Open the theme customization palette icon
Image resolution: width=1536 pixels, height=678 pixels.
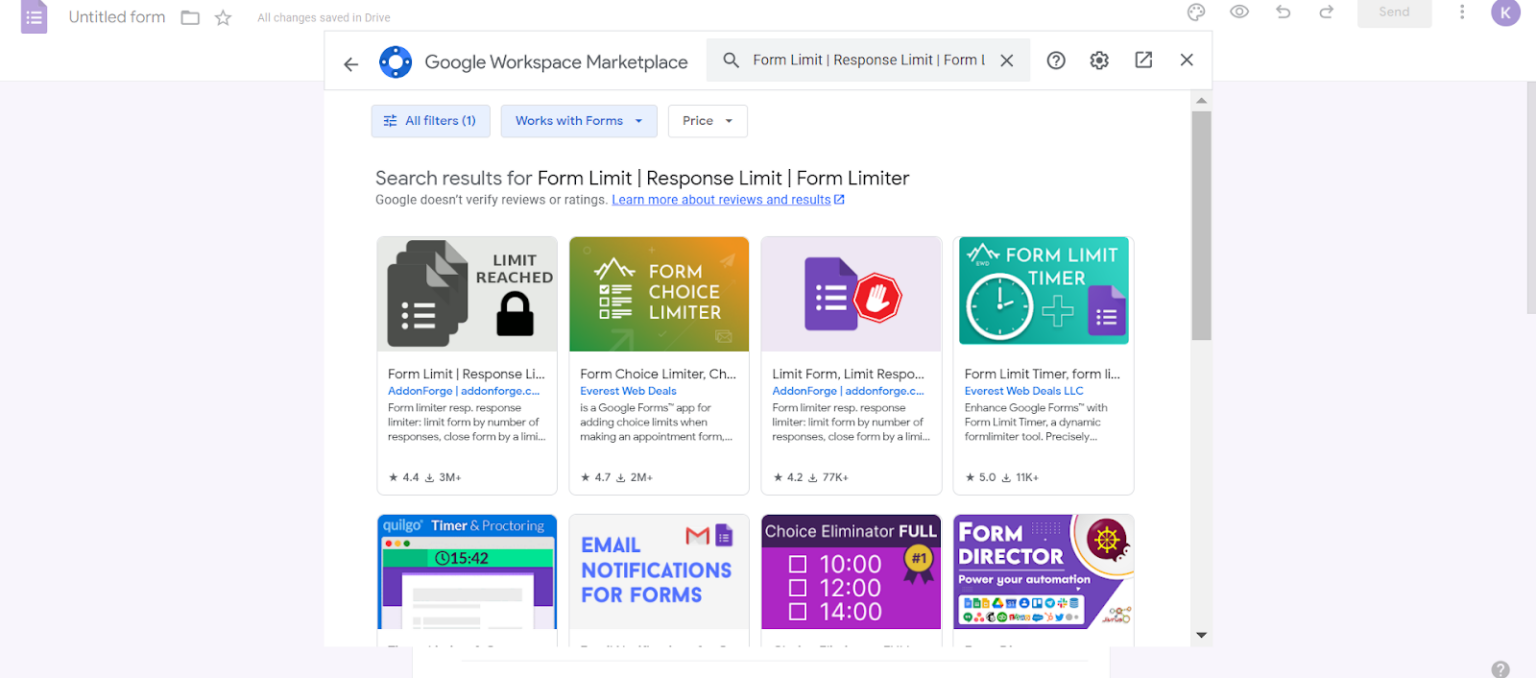tap(1195, 12)
